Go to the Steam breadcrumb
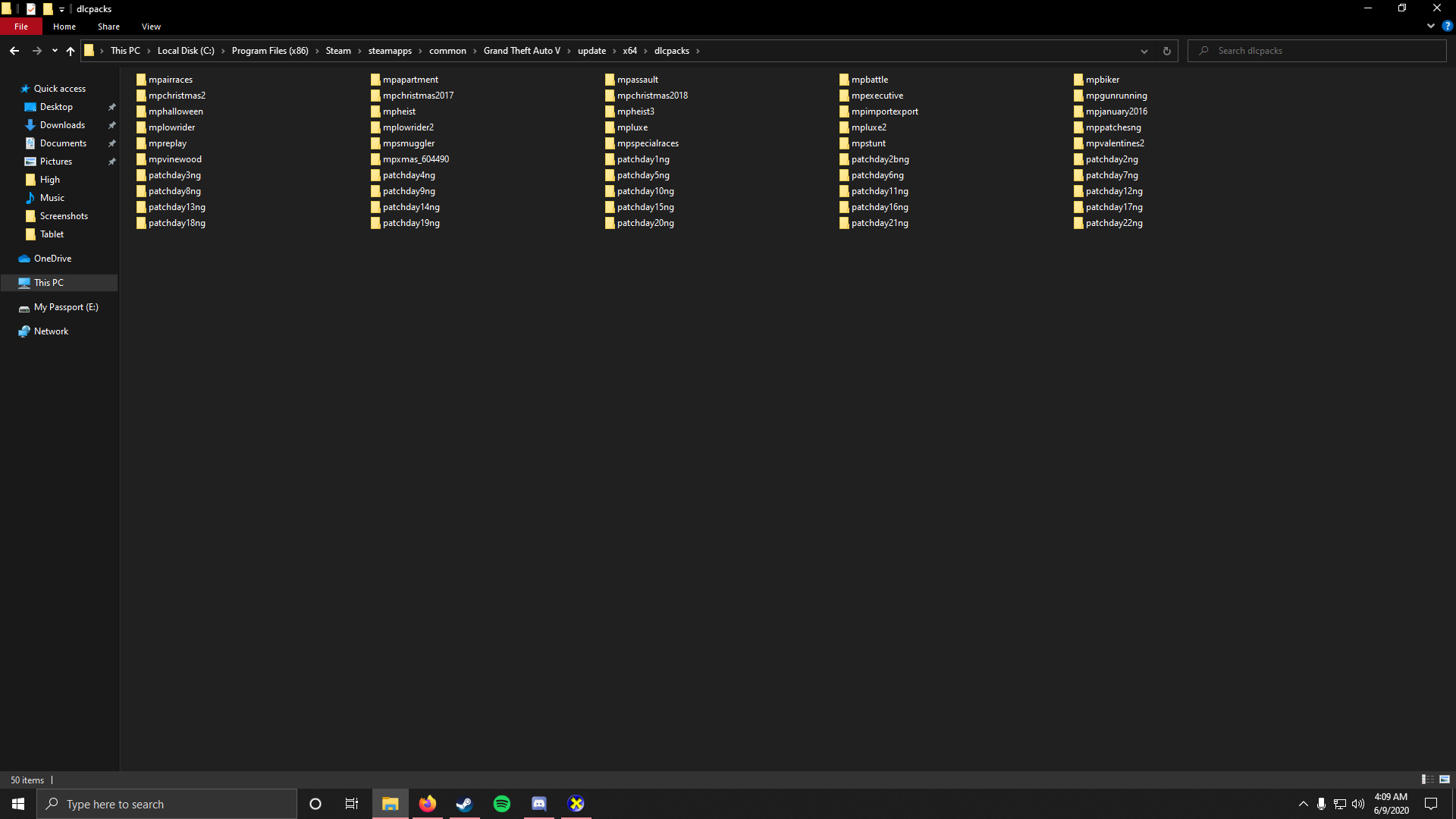 tap(338, 51)
